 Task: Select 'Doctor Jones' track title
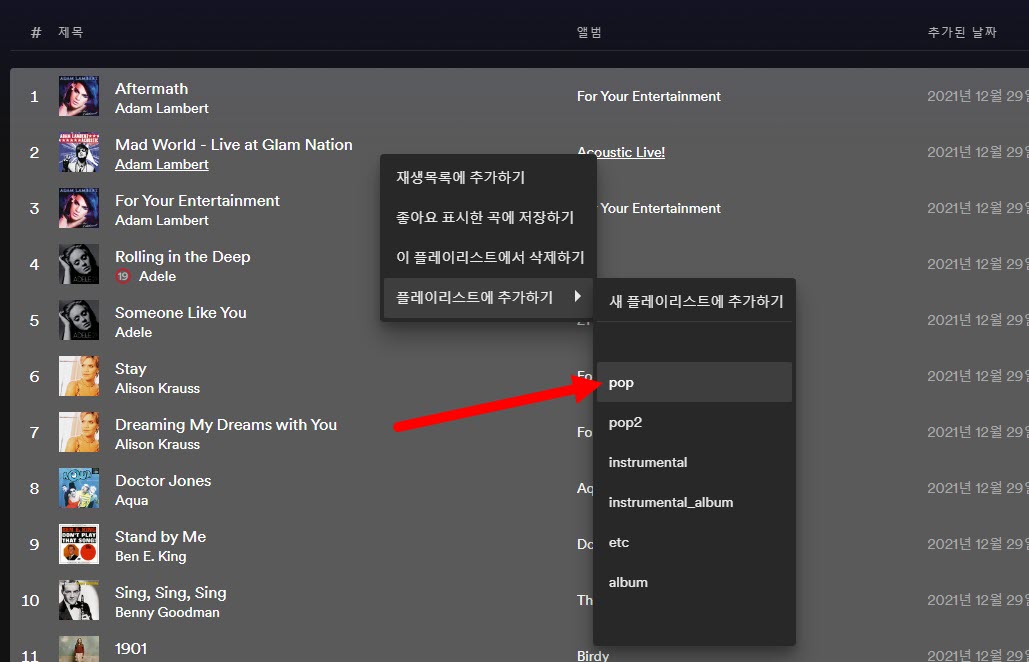163,480
